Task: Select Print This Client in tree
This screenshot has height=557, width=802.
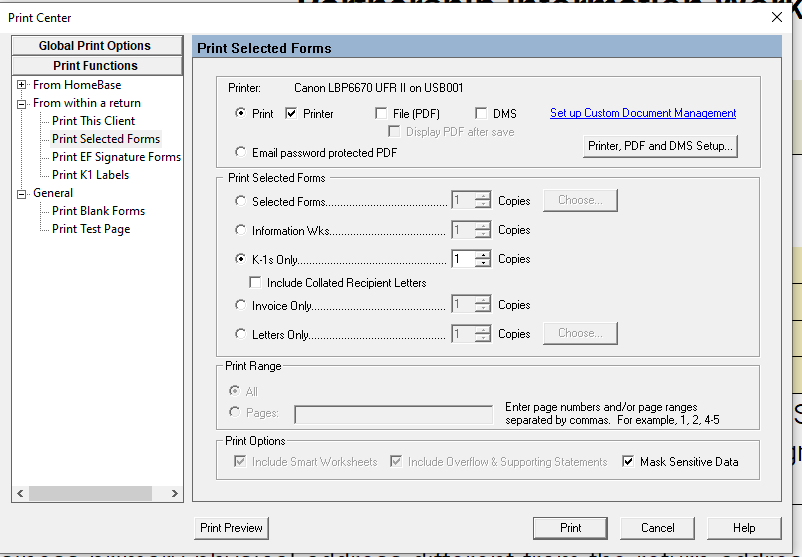Action: tap(93, 121)
